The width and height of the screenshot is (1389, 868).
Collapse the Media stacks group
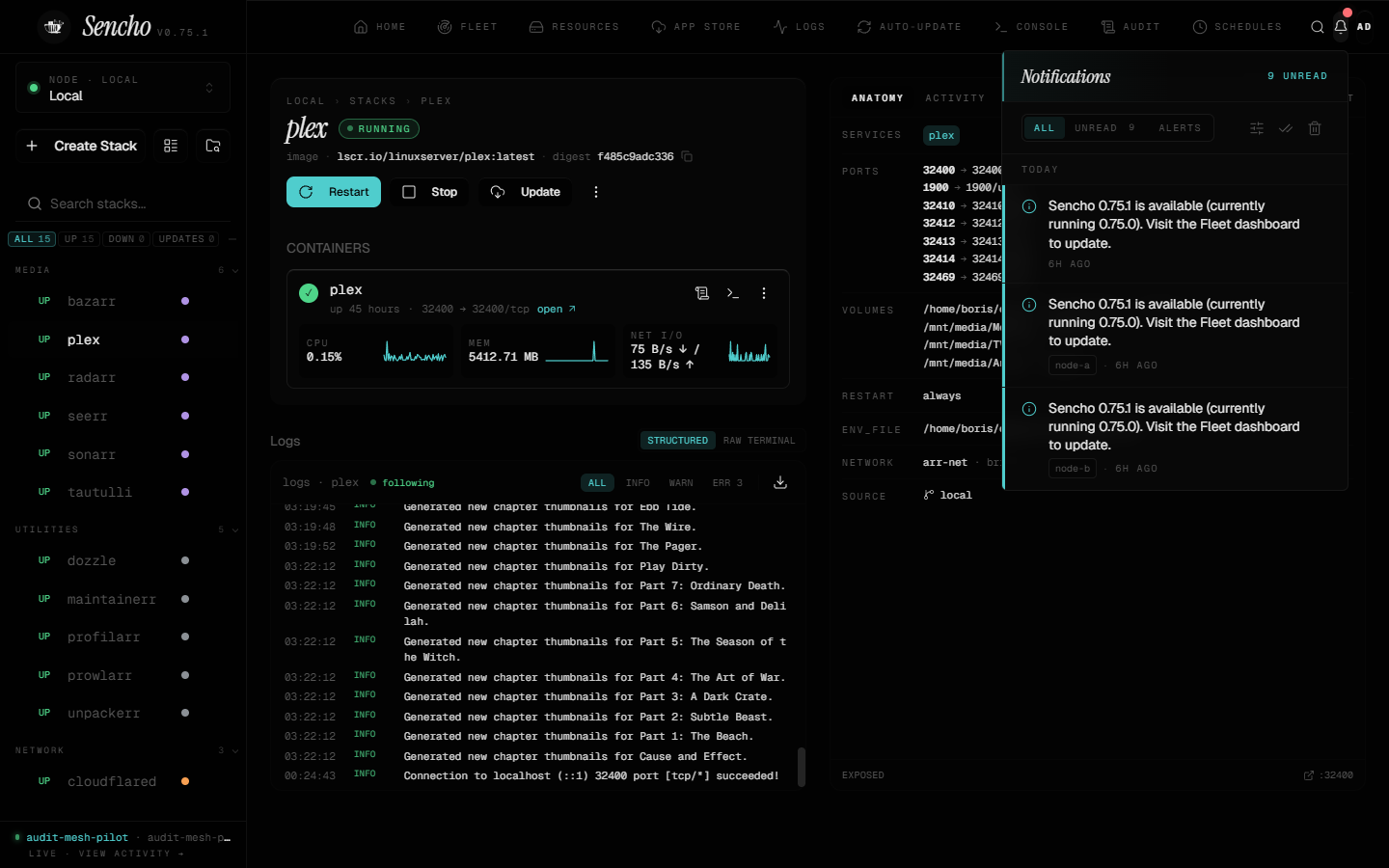point(234,271)
